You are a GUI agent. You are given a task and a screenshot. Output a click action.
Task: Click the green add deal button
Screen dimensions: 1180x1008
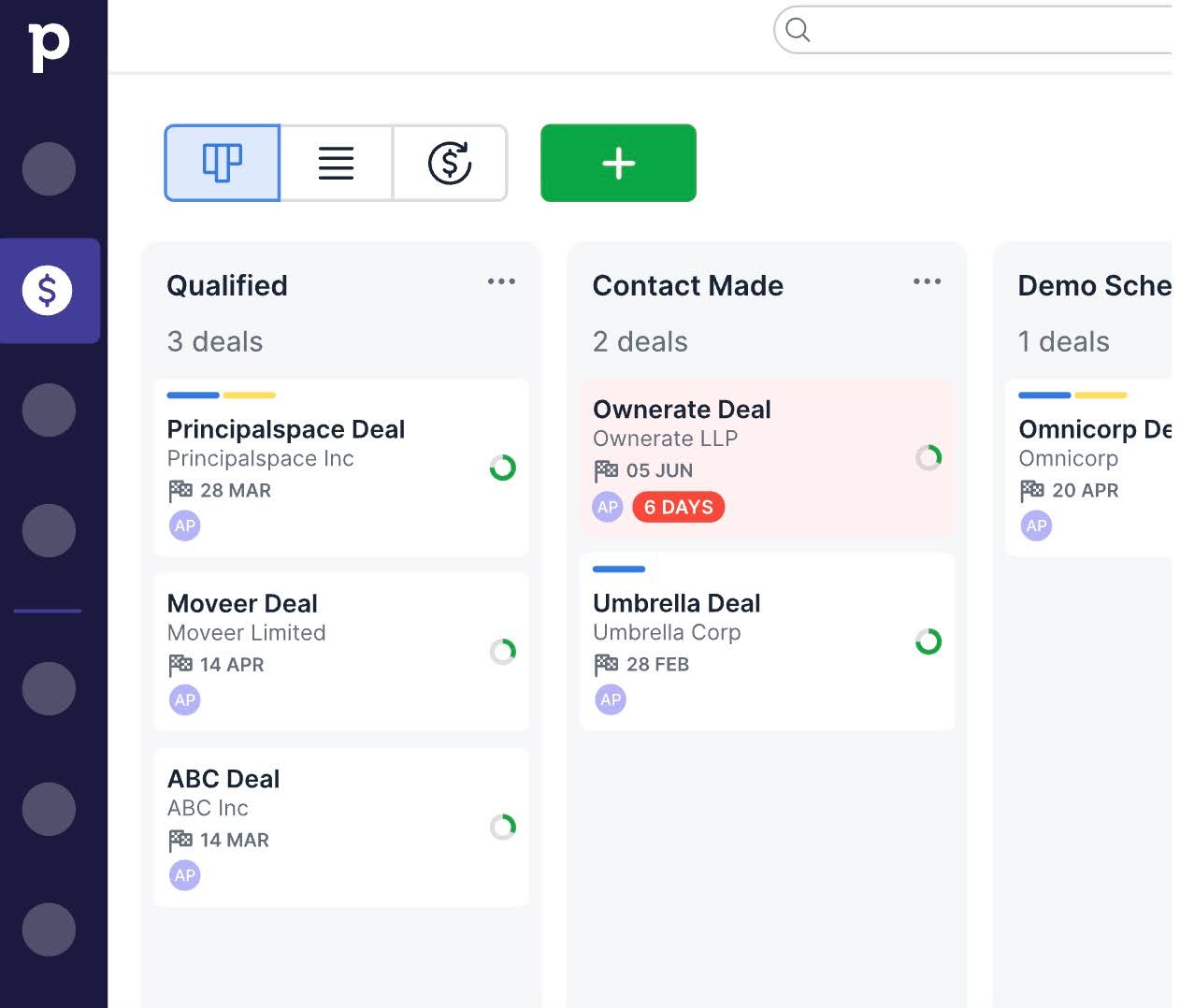pos(618,163)
